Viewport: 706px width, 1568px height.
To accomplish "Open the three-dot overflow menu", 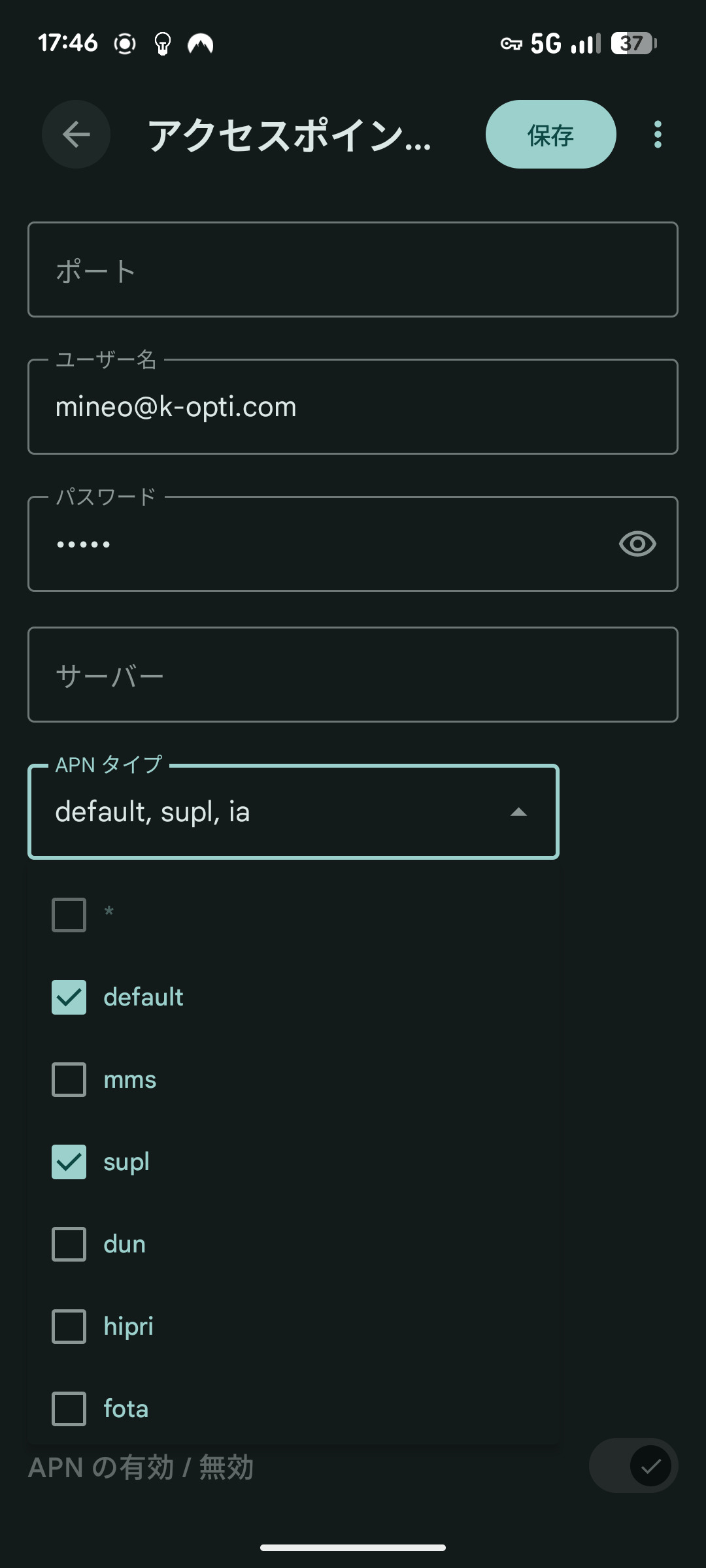I will point(658,135).
